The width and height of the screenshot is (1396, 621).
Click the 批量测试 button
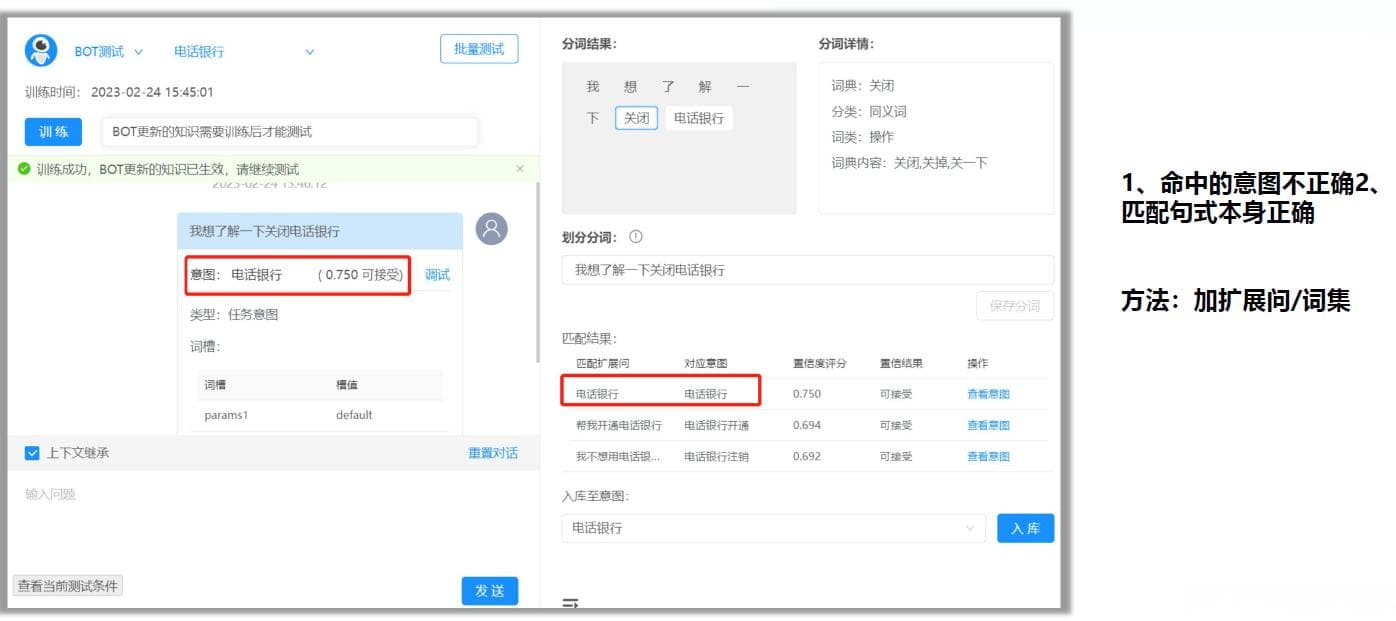[x=479, y=49]
